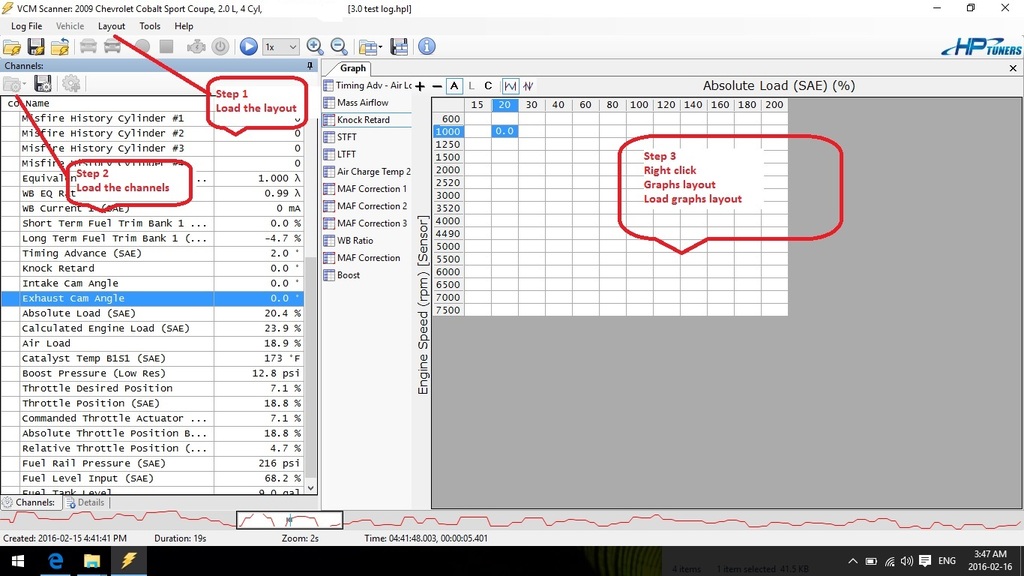Screen dimensions: 1024x576
Task: Open the layout folder dropdown in toolbar
Action: 370,47
